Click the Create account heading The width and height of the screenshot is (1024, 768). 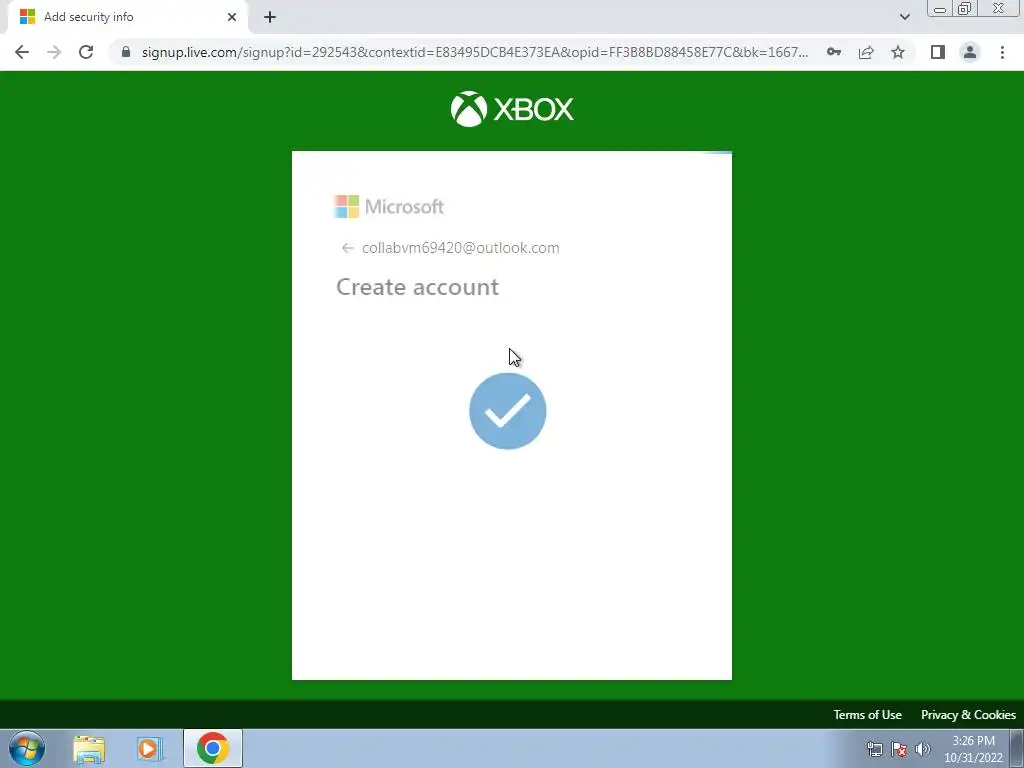point(417,287)
